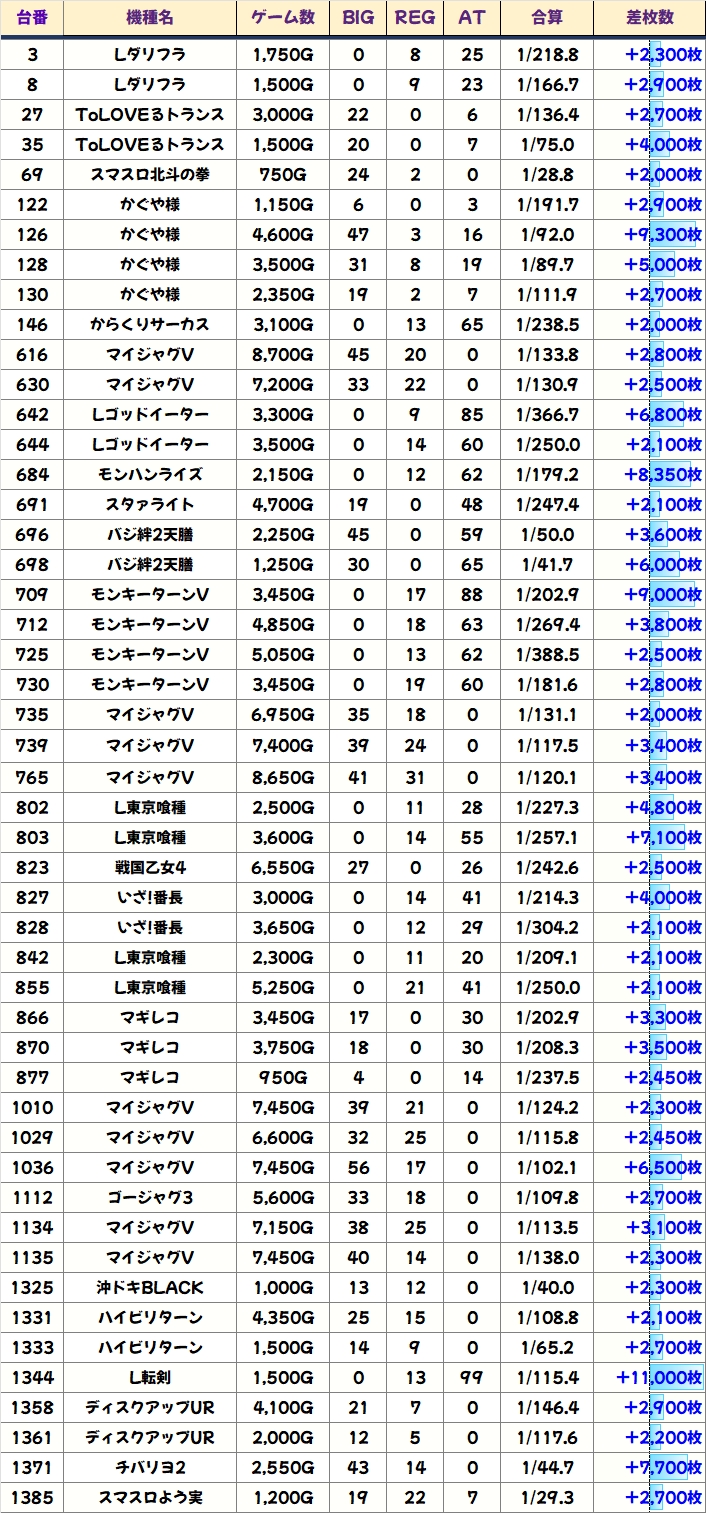This screenshot has height=1513, width=706.
Task: Click +9,000枚 difference value
Action: click(662, 595)
